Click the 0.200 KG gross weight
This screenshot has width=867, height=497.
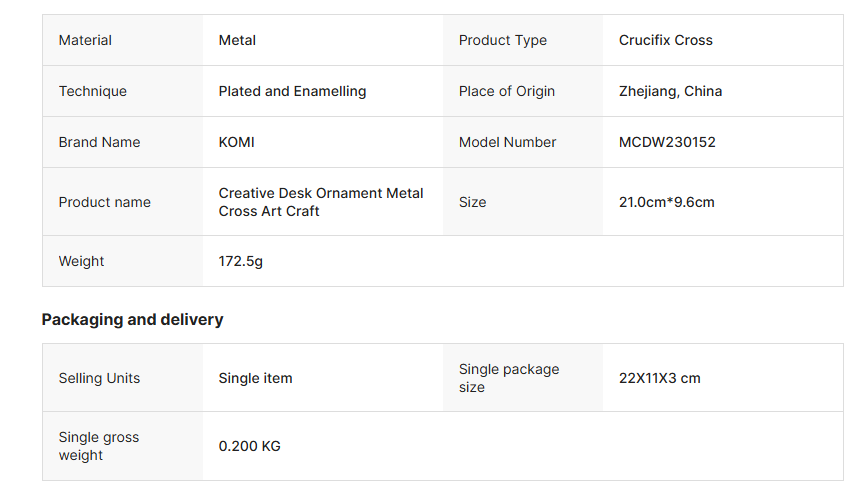tap(249, 446)
